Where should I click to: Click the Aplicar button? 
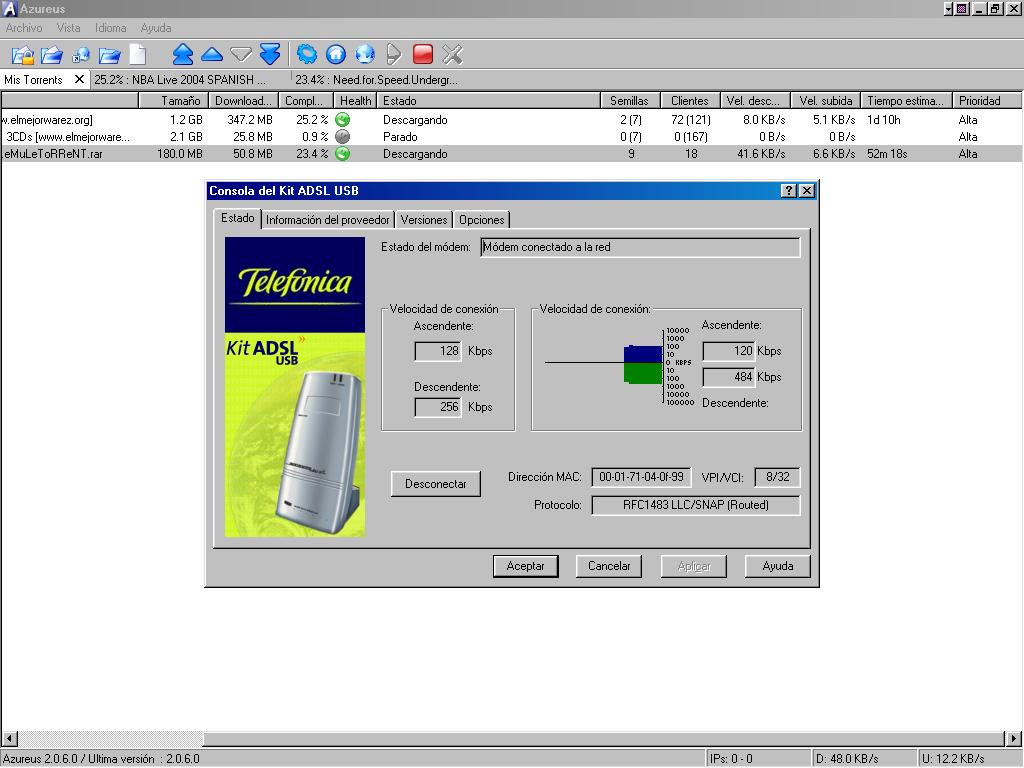point(694,566)
